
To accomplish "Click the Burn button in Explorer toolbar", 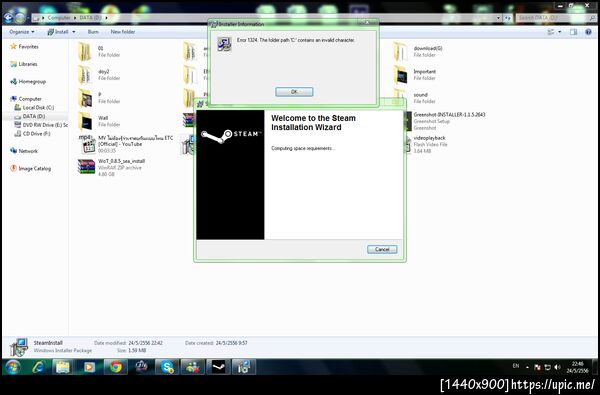I will tap(93, 32).
